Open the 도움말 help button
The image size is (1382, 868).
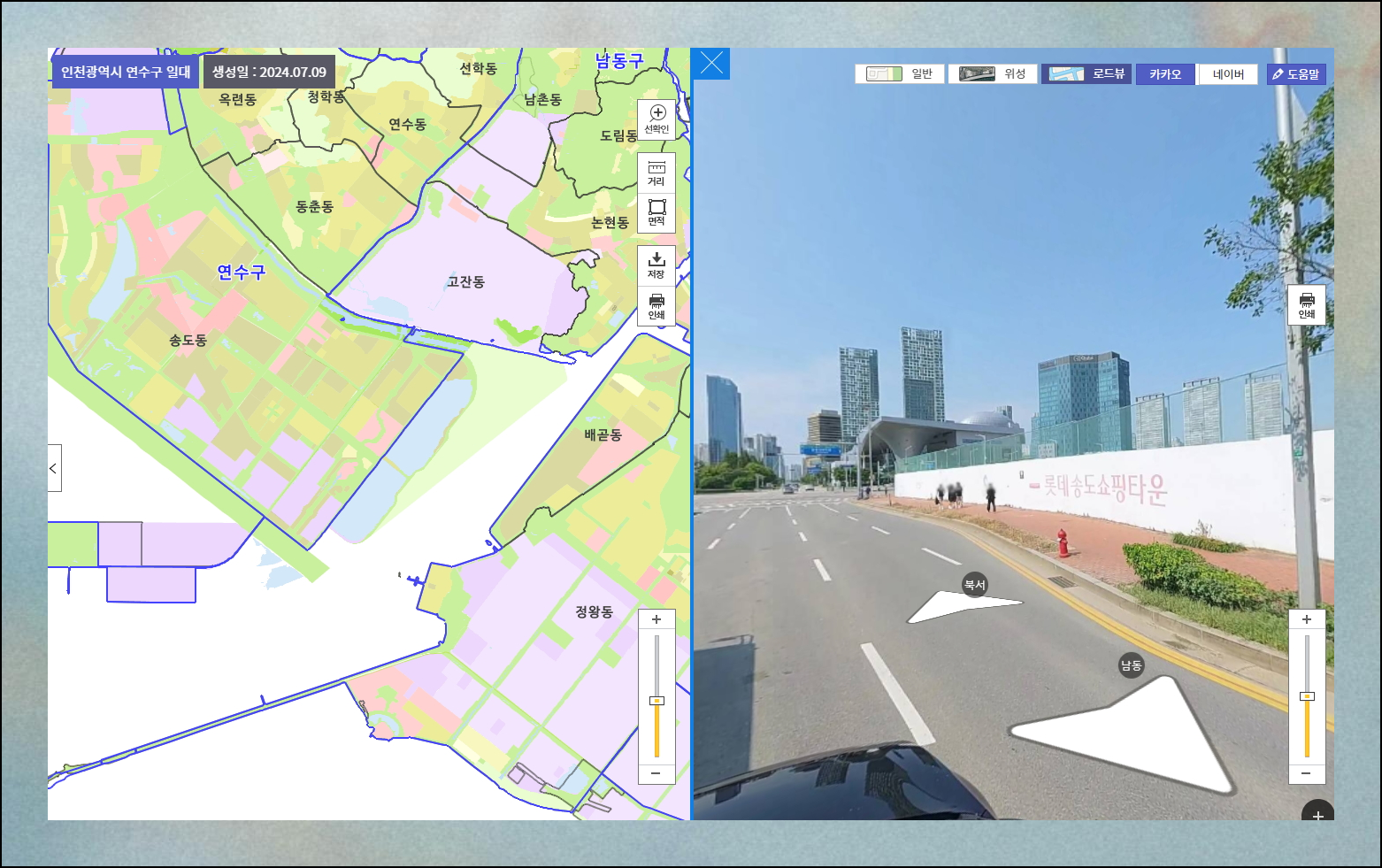(1296, 74)
